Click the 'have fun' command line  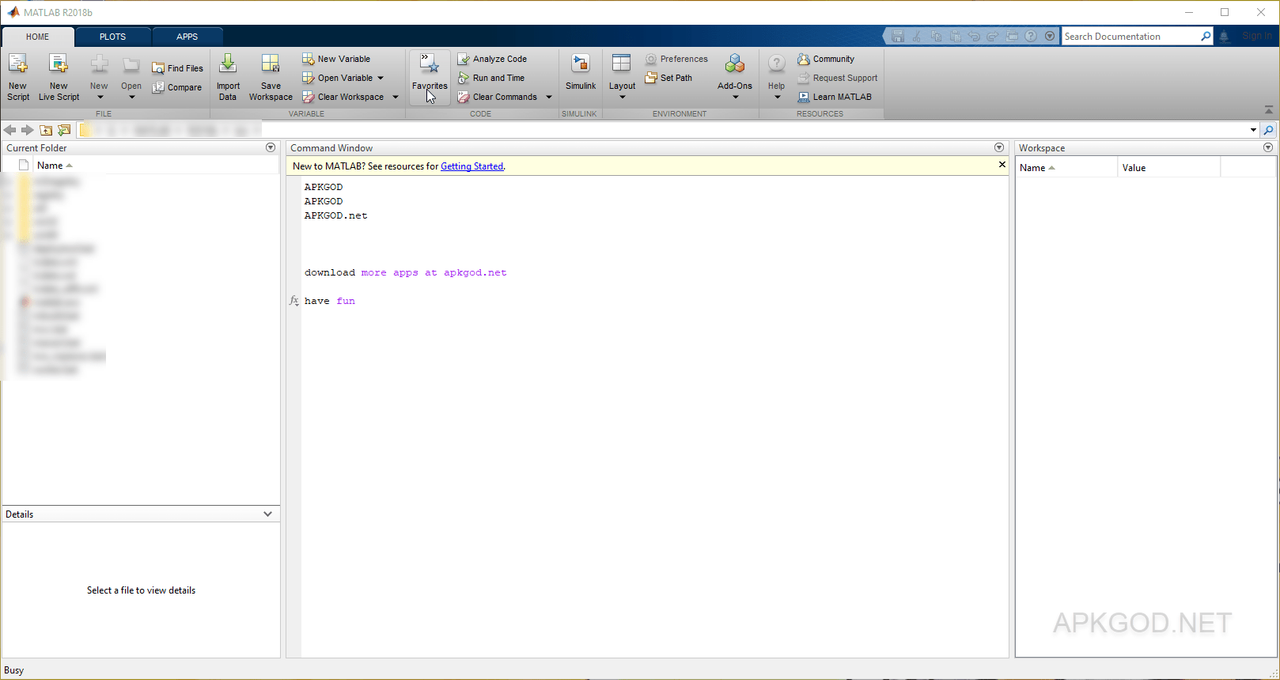(x=330, y=301)
